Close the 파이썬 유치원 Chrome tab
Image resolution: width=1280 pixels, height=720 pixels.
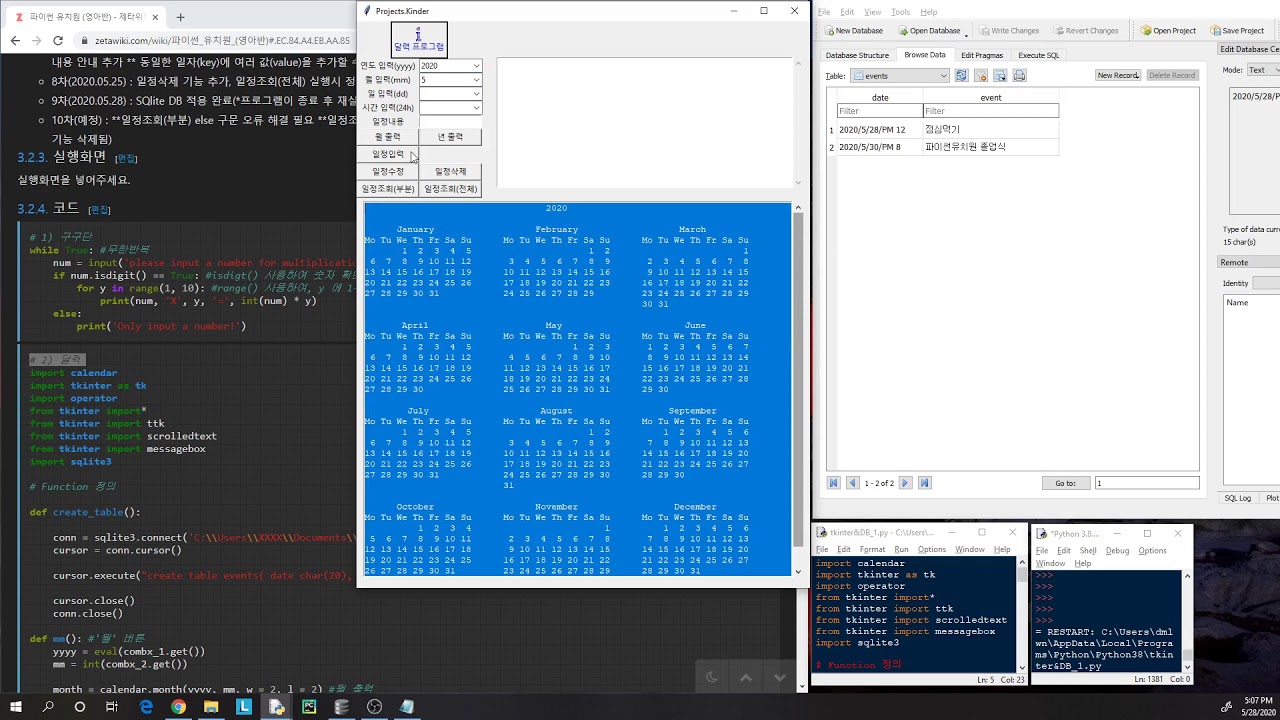pos(157,17)
